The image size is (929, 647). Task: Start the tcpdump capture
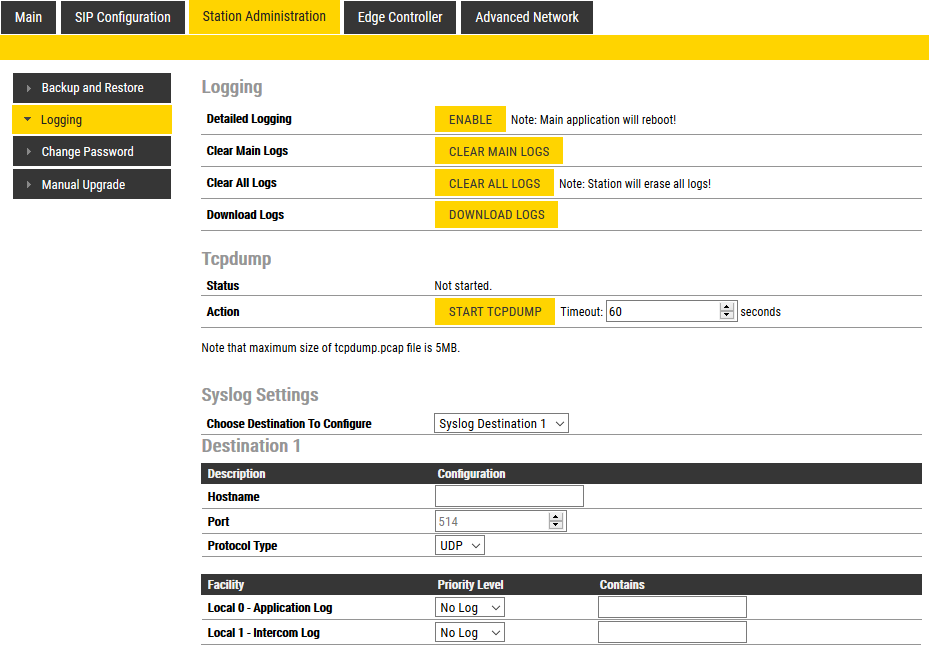pyautogui.click(x=495, y=312)
